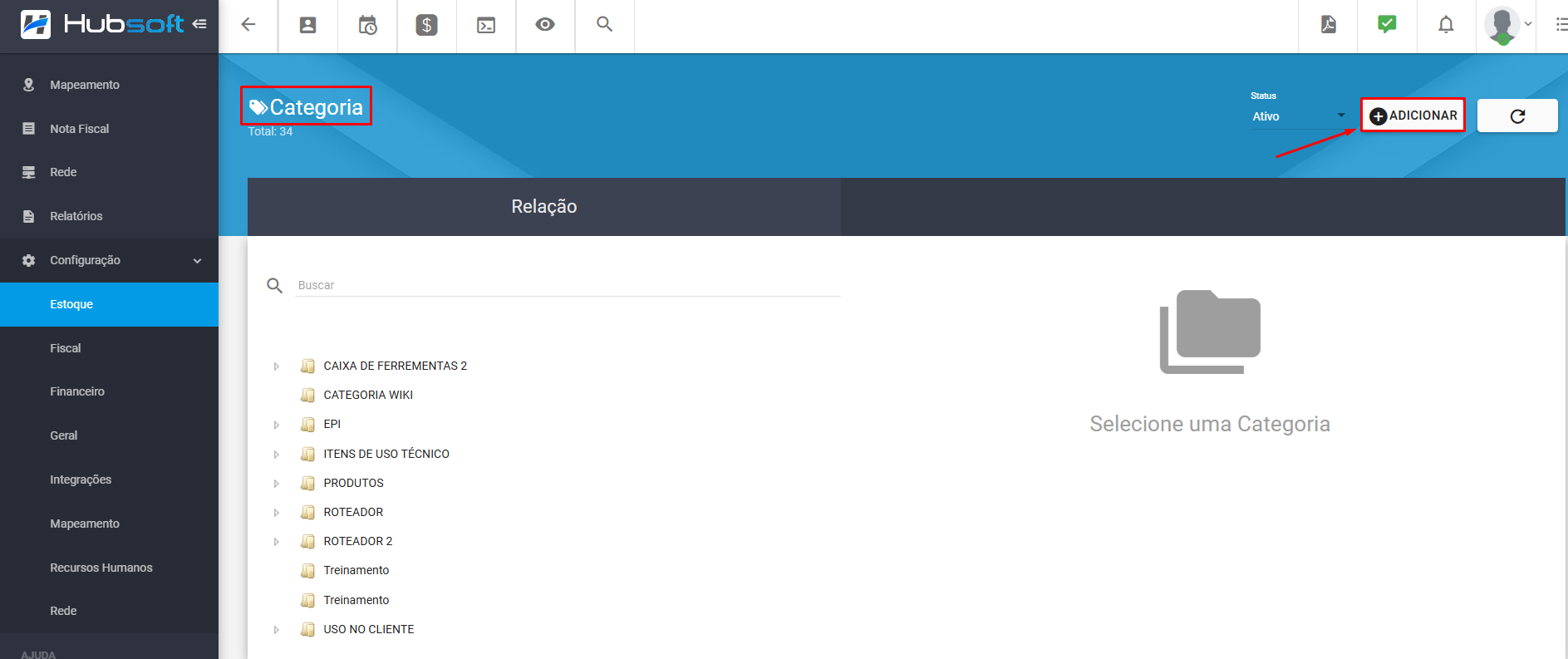The height and width of the screenshot is (659, 1568).
Task: Expand the PRODUTOS category node
Action: (x=277, y=484)
